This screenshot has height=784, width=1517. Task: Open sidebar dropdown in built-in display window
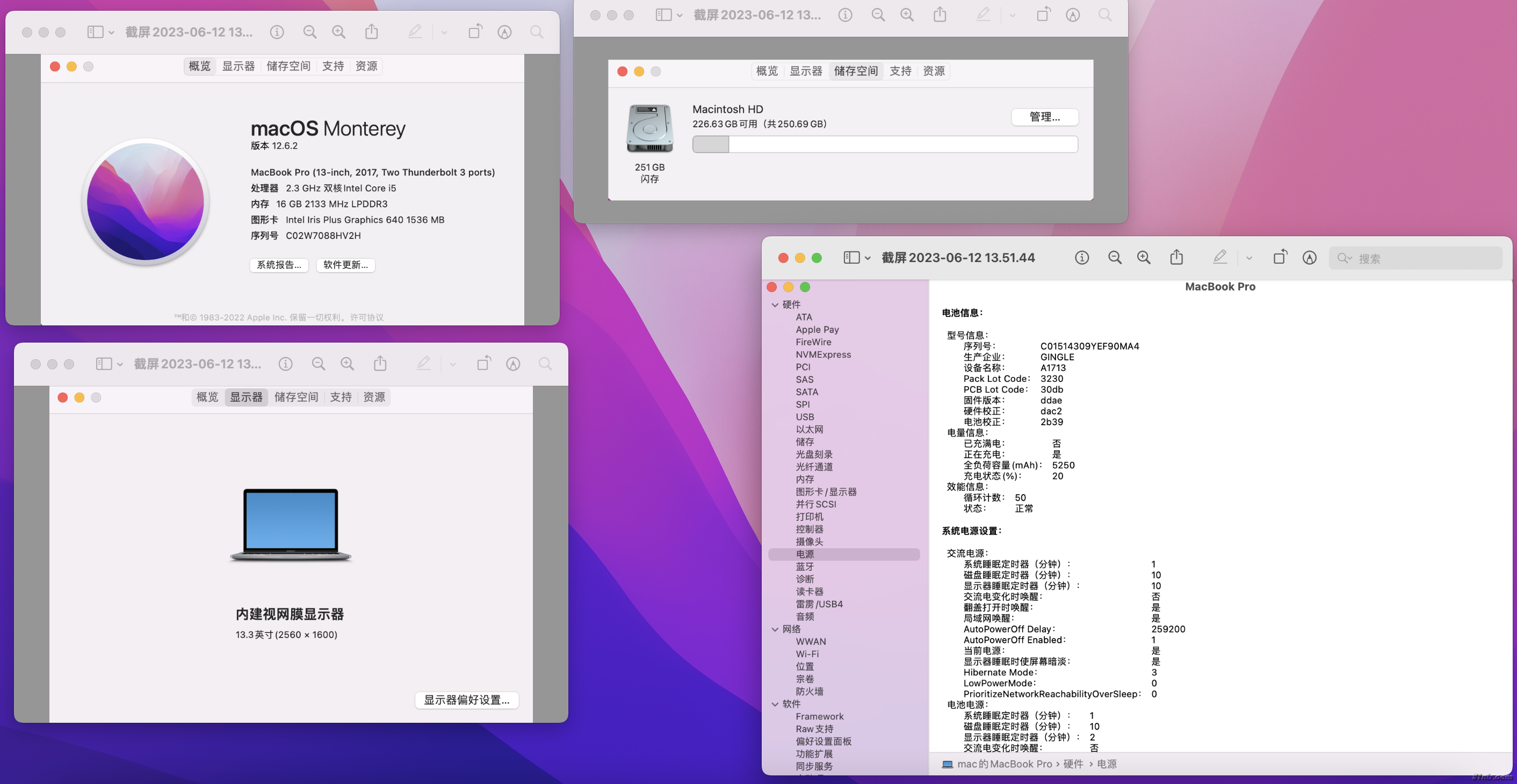110,364
